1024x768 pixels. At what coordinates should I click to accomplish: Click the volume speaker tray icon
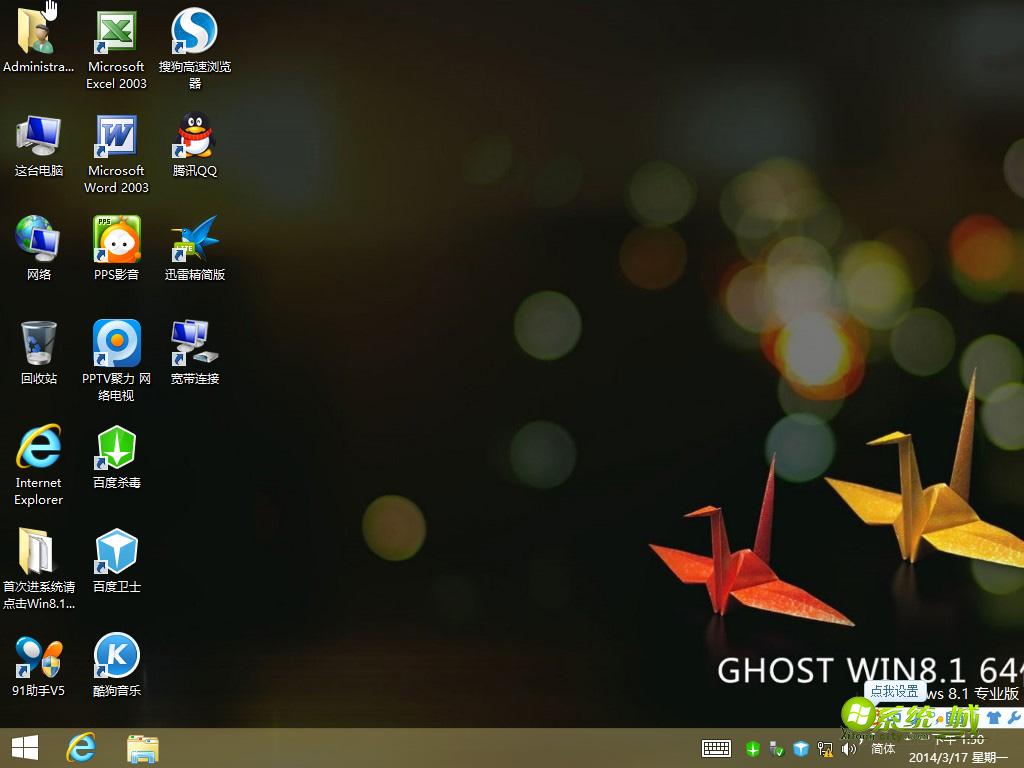(x=849, y=748)
